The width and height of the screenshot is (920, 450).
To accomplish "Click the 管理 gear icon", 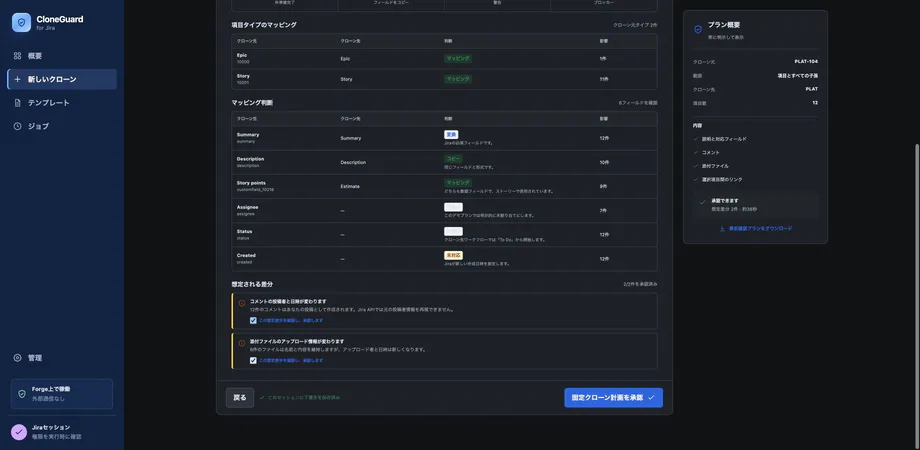I will [18, 358].
